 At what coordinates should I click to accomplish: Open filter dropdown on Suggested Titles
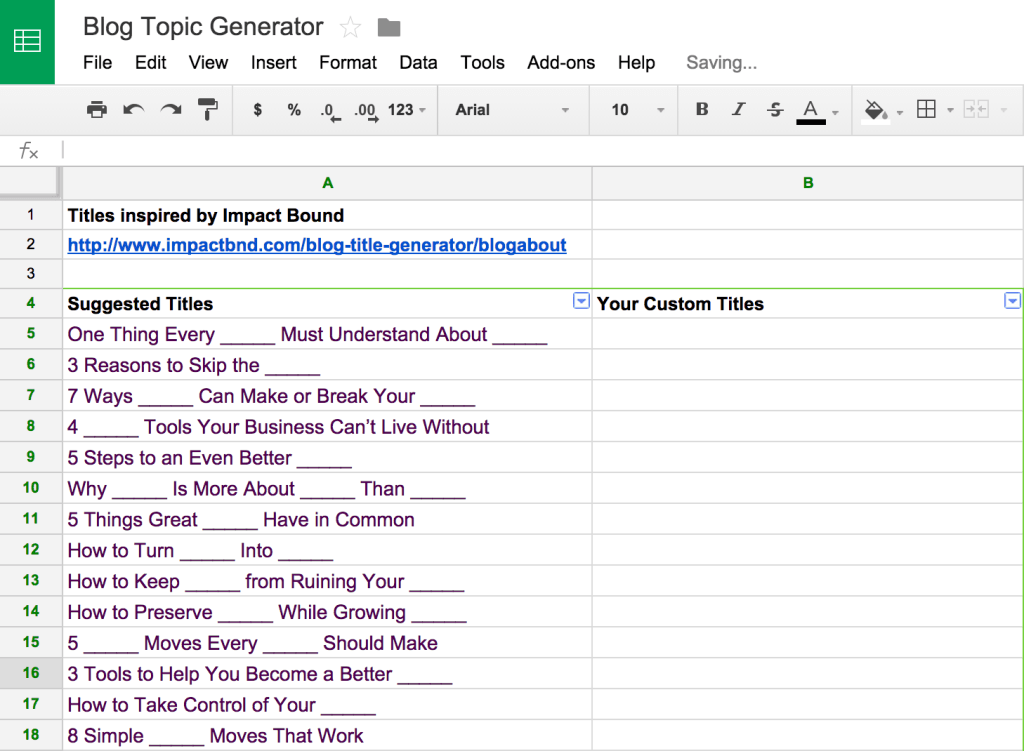click(581, 300)
